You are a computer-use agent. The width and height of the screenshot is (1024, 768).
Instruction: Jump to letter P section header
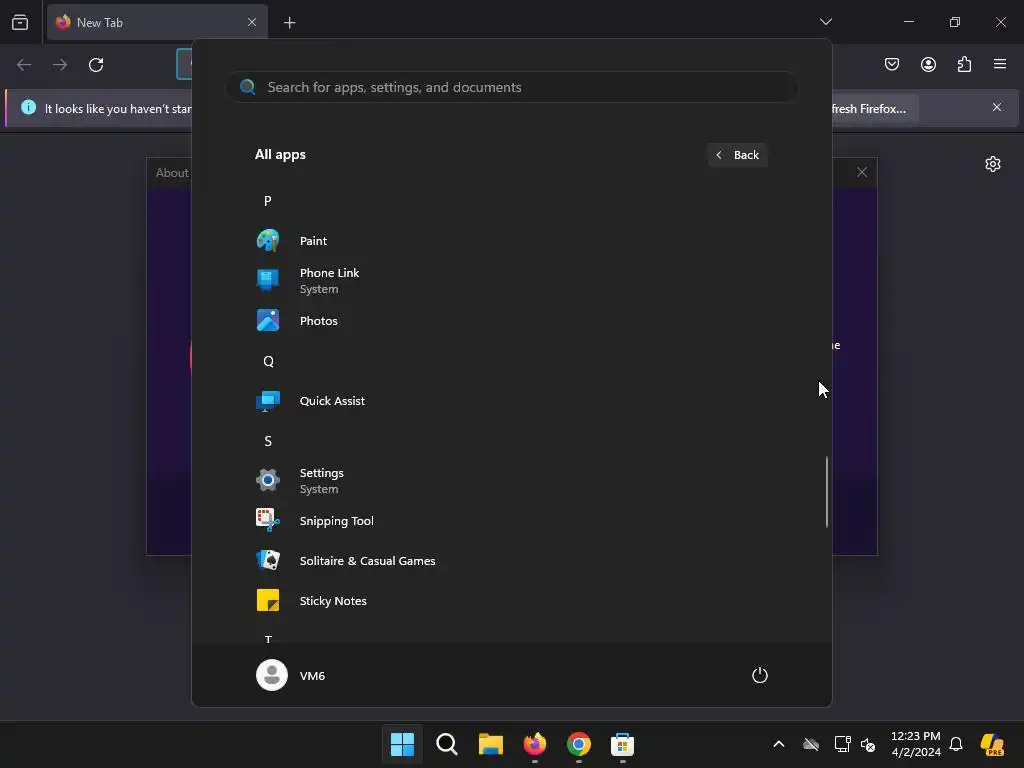(267, 200)
